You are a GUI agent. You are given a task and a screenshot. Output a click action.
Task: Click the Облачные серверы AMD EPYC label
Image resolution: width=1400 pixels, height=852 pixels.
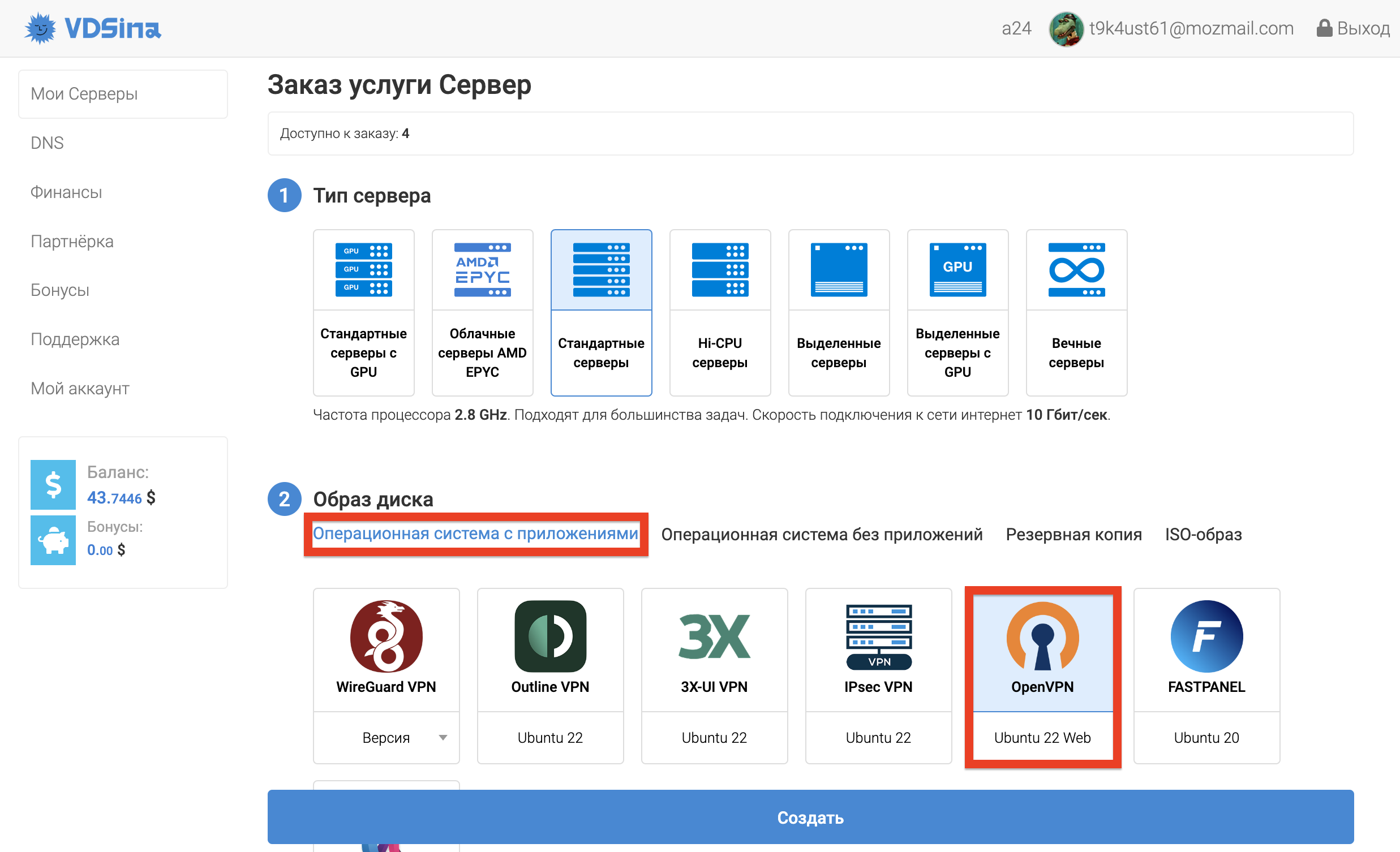482,352
